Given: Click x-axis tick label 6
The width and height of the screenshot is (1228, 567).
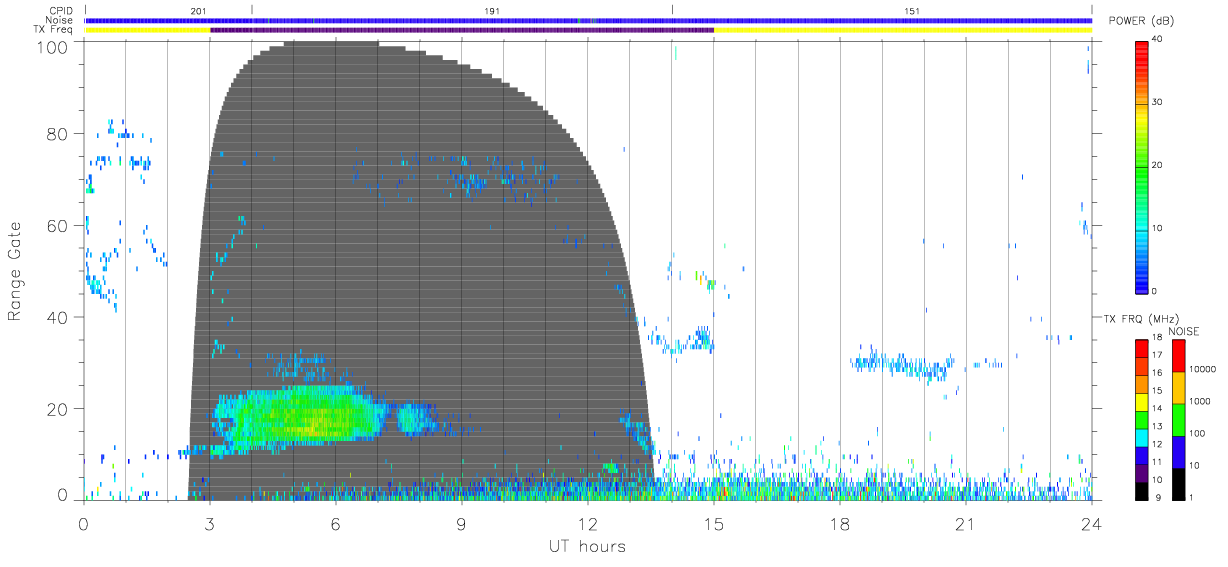Looking at the screenshot, I should [x=336, y=524].
